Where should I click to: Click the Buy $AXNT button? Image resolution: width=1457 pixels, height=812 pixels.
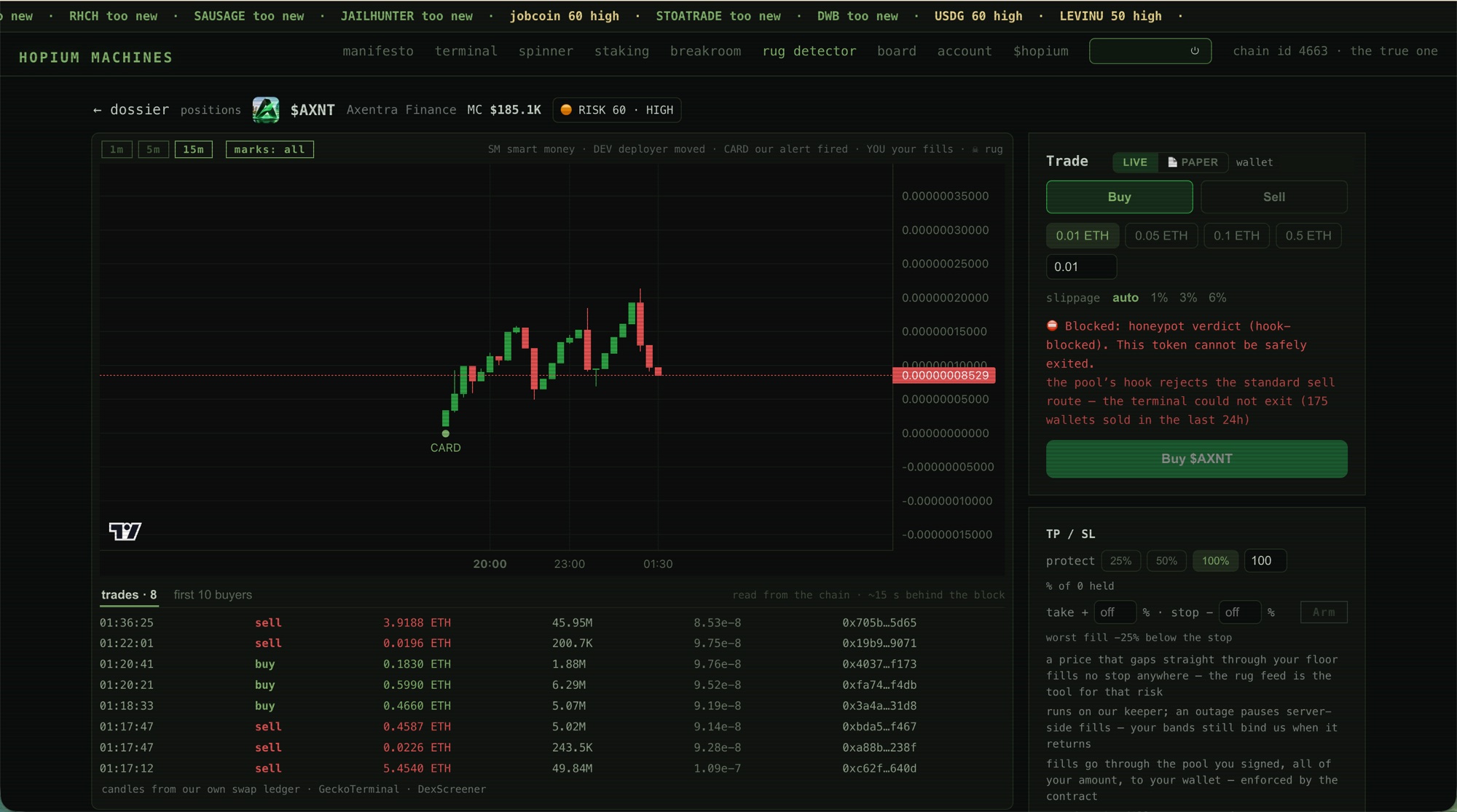coord(1197,459)
